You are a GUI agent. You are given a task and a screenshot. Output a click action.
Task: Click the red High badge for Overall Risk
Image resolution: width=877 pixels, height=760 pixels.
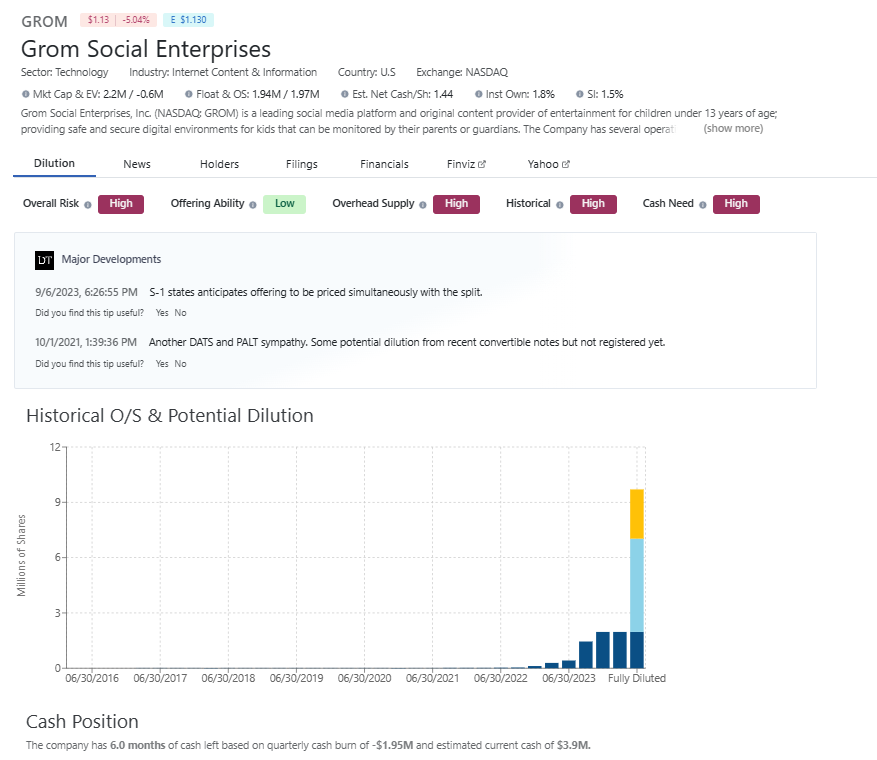point(121,204)
